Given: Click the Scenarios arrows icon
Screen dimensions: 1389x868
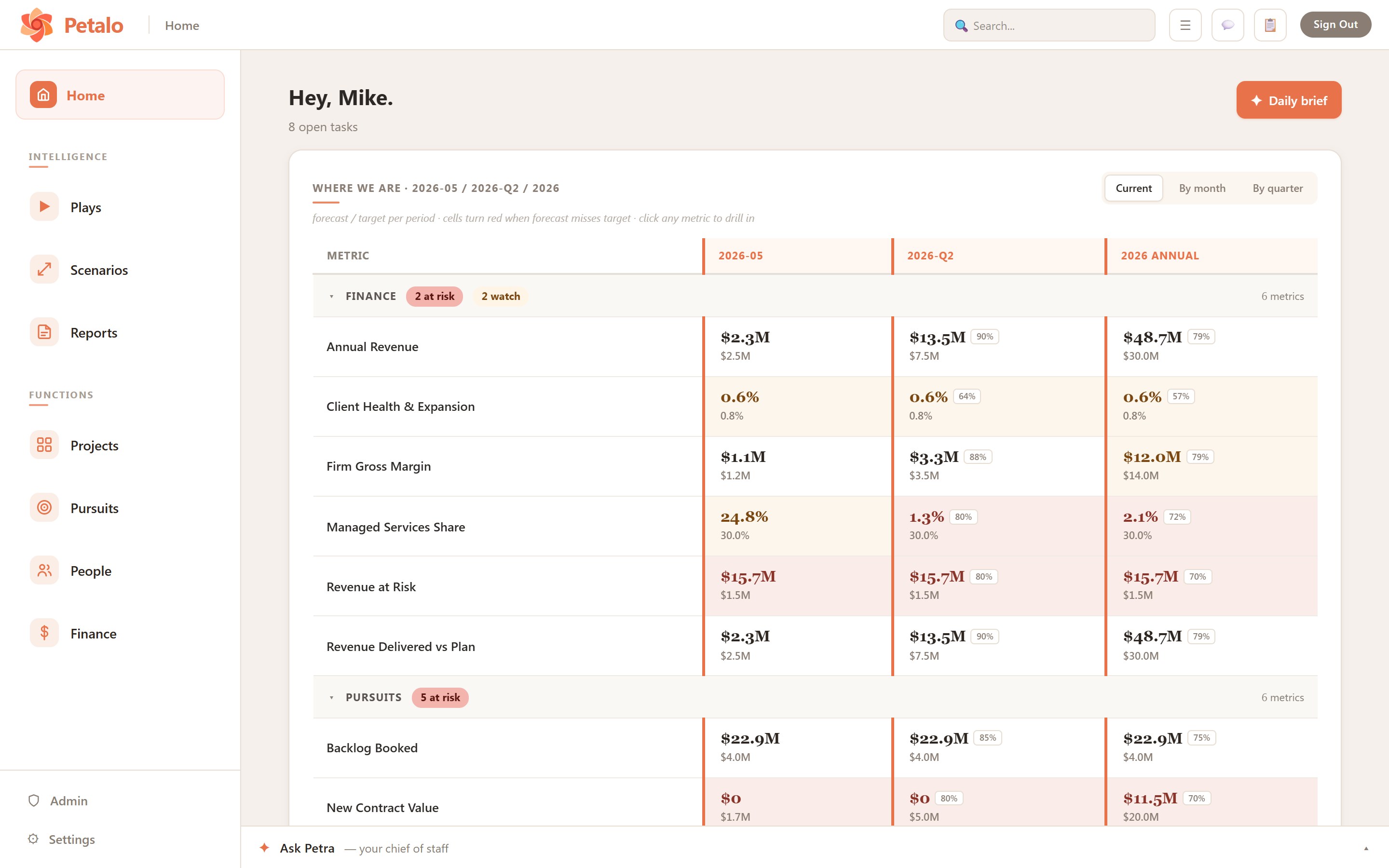Looking at the screenshot, I should click(44, 269).
